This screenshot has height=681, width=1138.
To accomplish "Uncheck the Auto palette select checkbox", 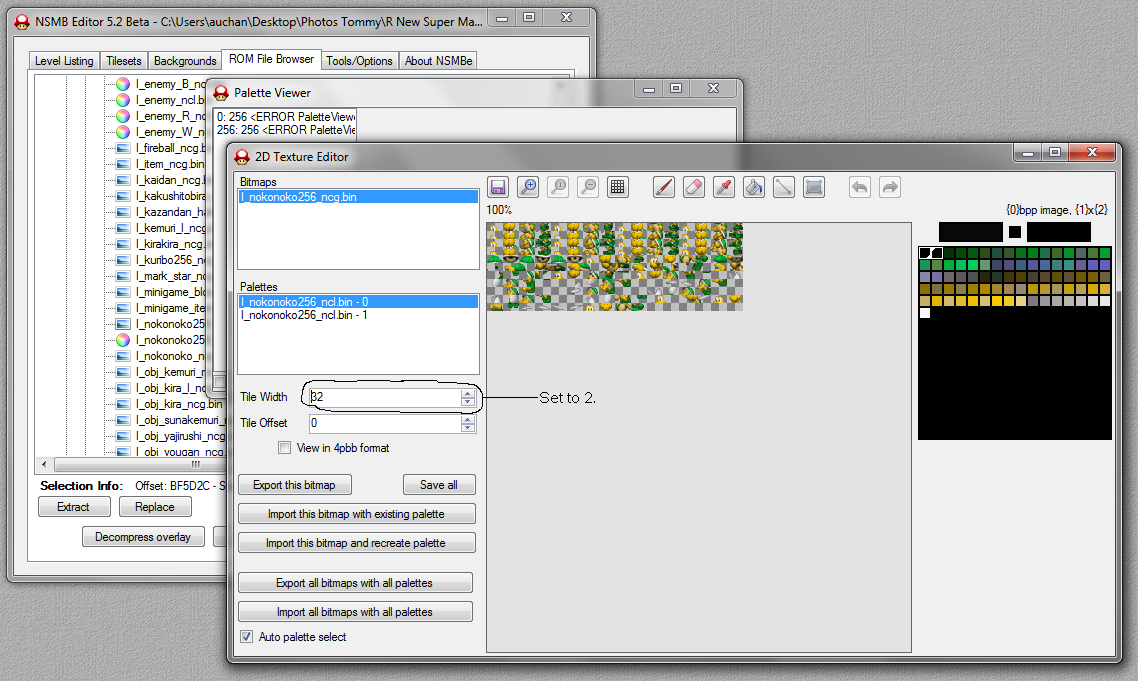I will 247,636.
